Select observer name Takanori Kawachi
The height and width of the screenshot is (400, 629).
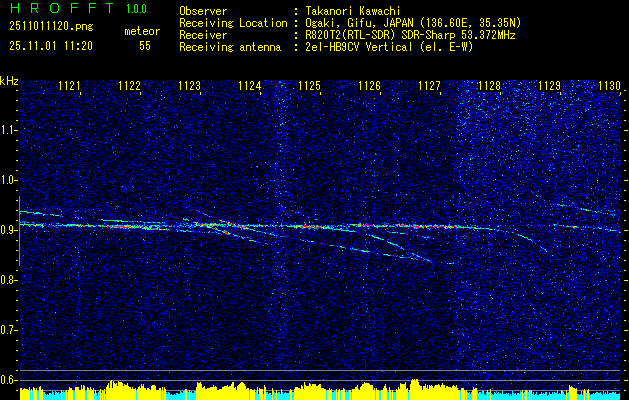(353, 11)
